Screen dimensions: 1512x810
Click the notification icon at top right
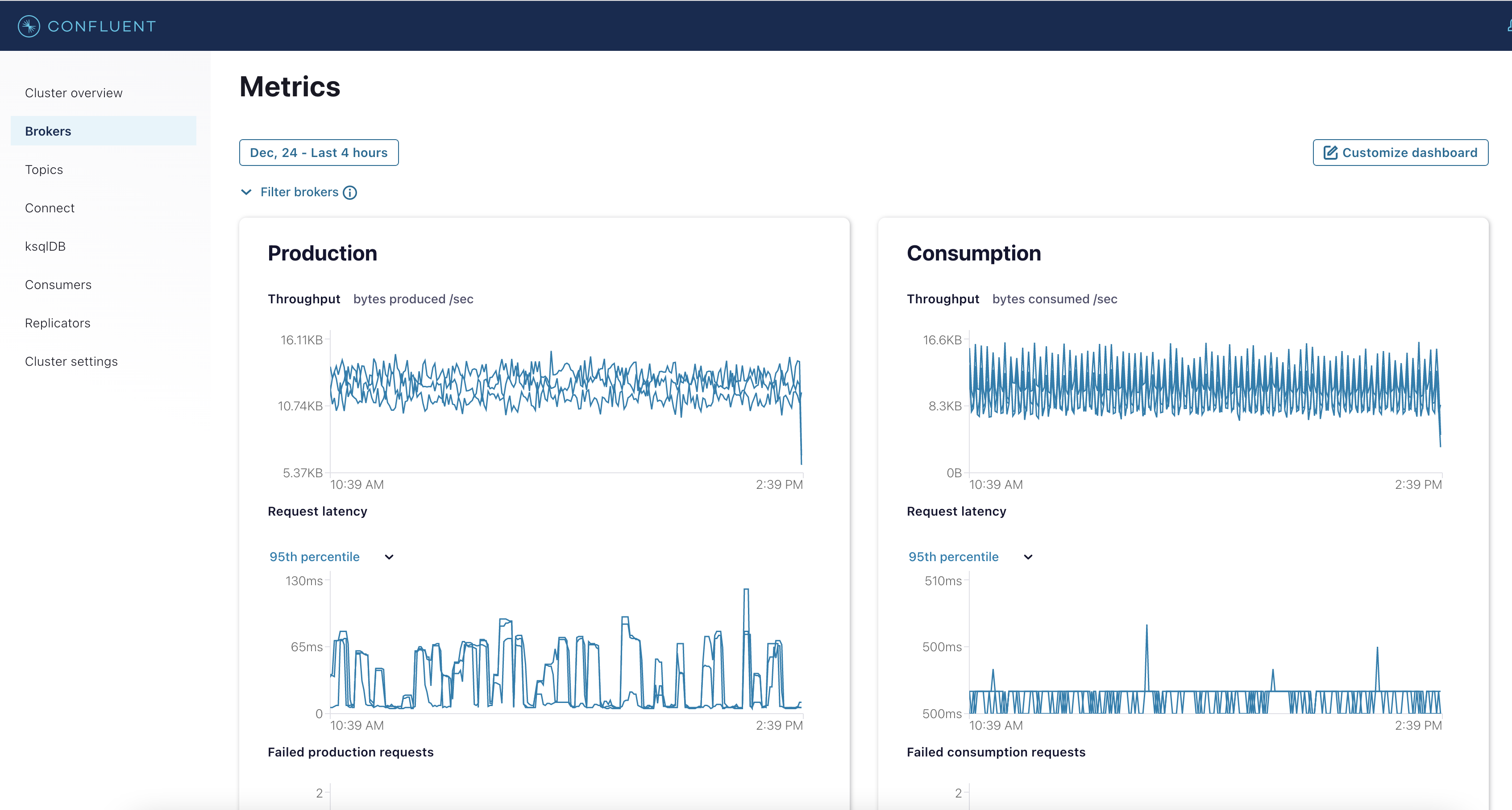tap(1508, 26)
